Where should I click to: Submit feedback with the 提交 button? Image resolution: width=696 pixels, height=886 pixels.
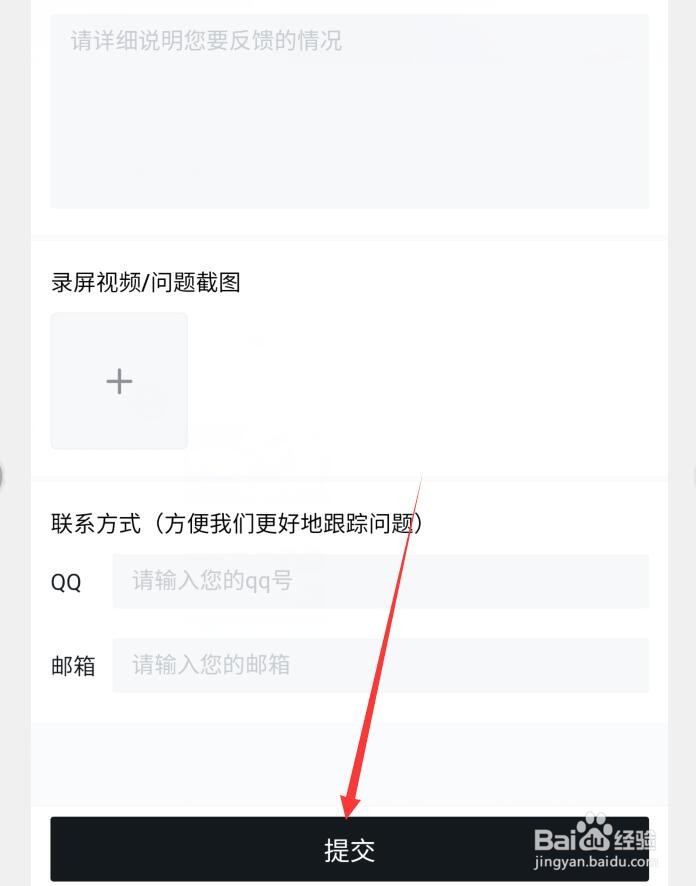click(350, 849)
